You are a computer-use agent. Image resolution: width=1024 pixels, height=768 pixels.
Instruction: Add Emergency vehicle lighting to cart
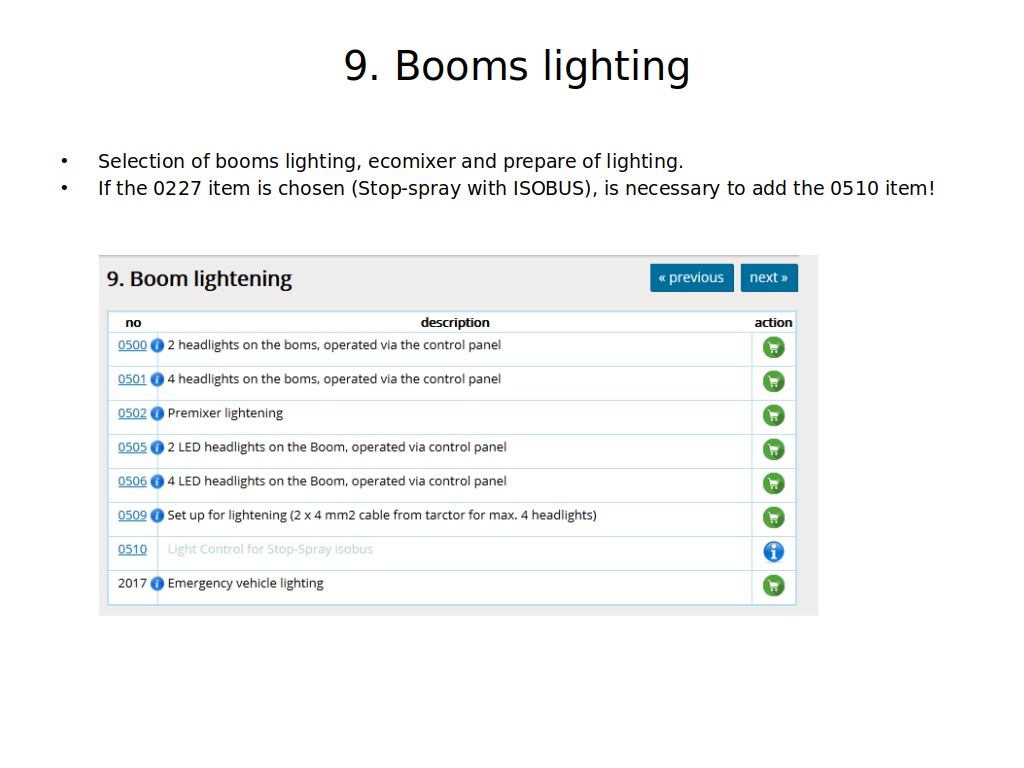773,586
